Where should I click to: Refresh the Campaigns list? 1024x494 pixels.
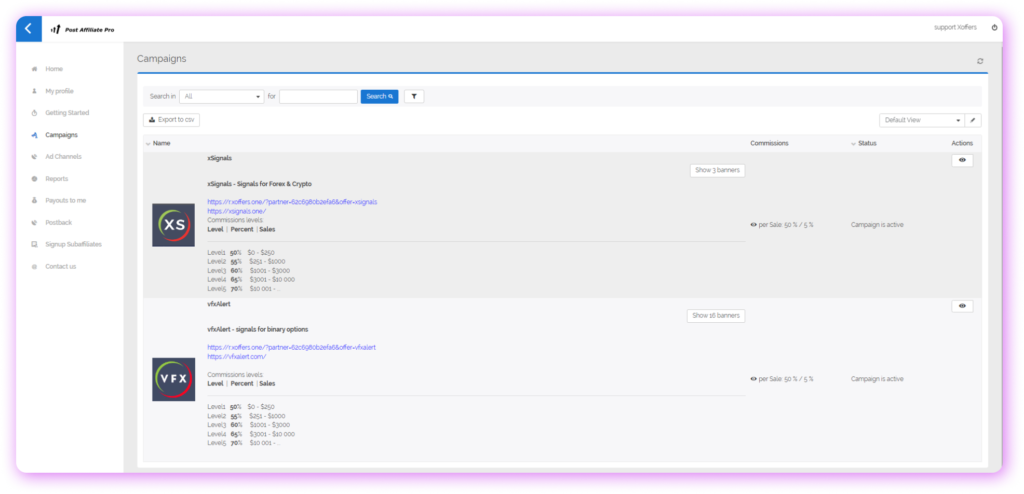(980, 61)
